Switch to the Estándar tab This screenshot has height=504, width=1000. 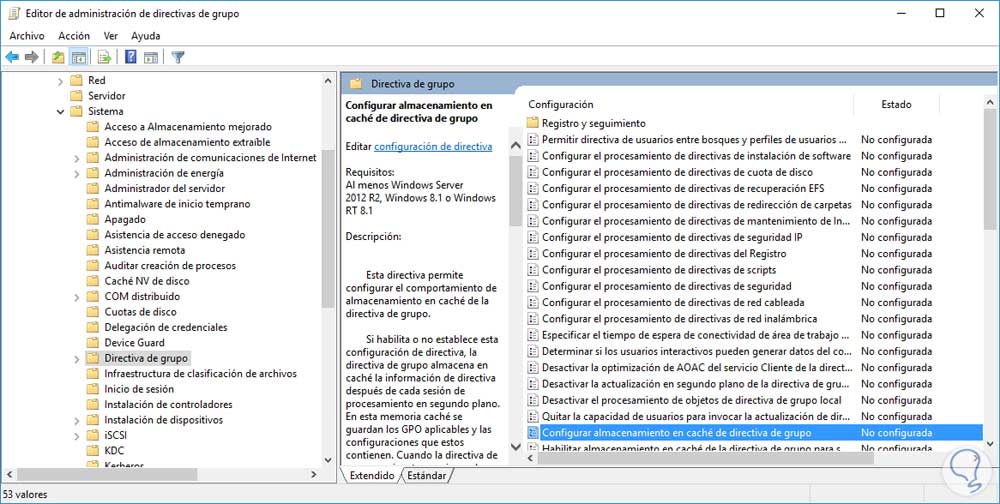pos(427,475)
